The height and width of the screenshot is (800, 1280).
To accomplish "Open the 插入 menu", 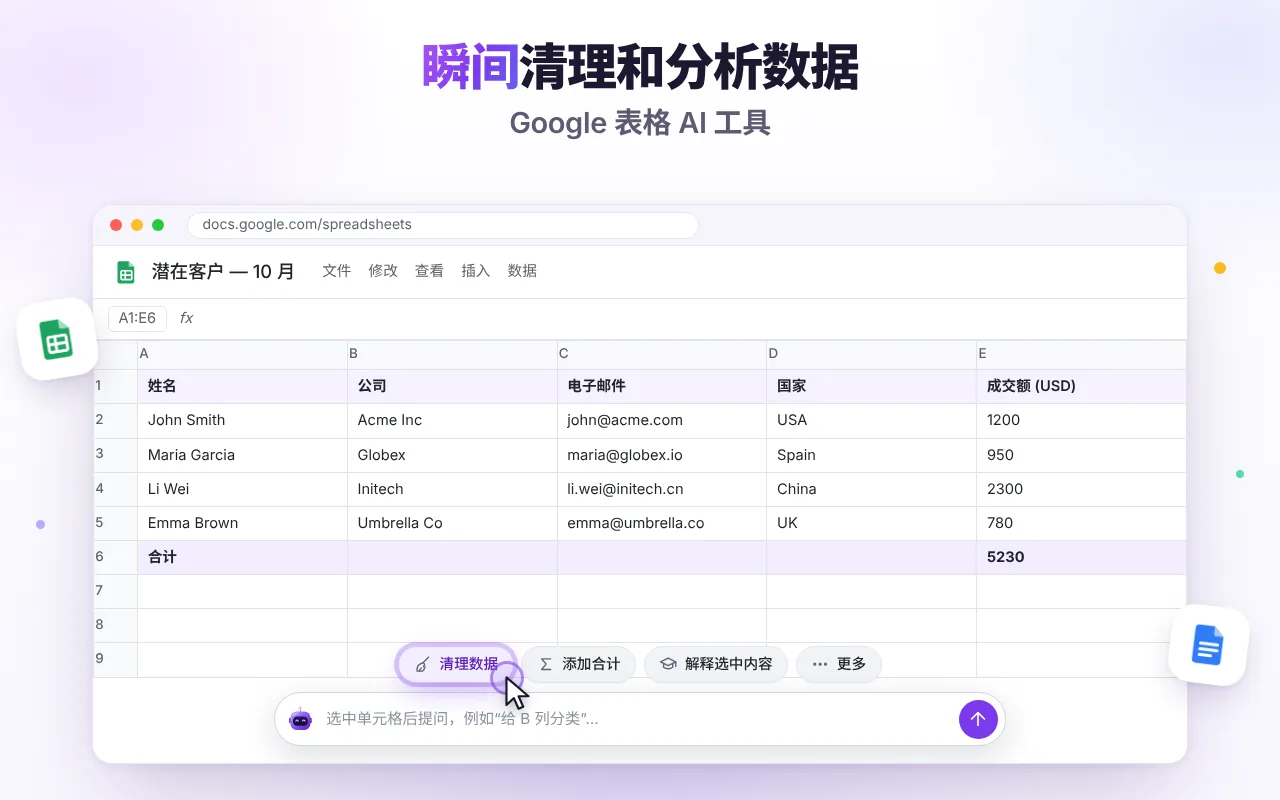I will click(x=476, y=271).
